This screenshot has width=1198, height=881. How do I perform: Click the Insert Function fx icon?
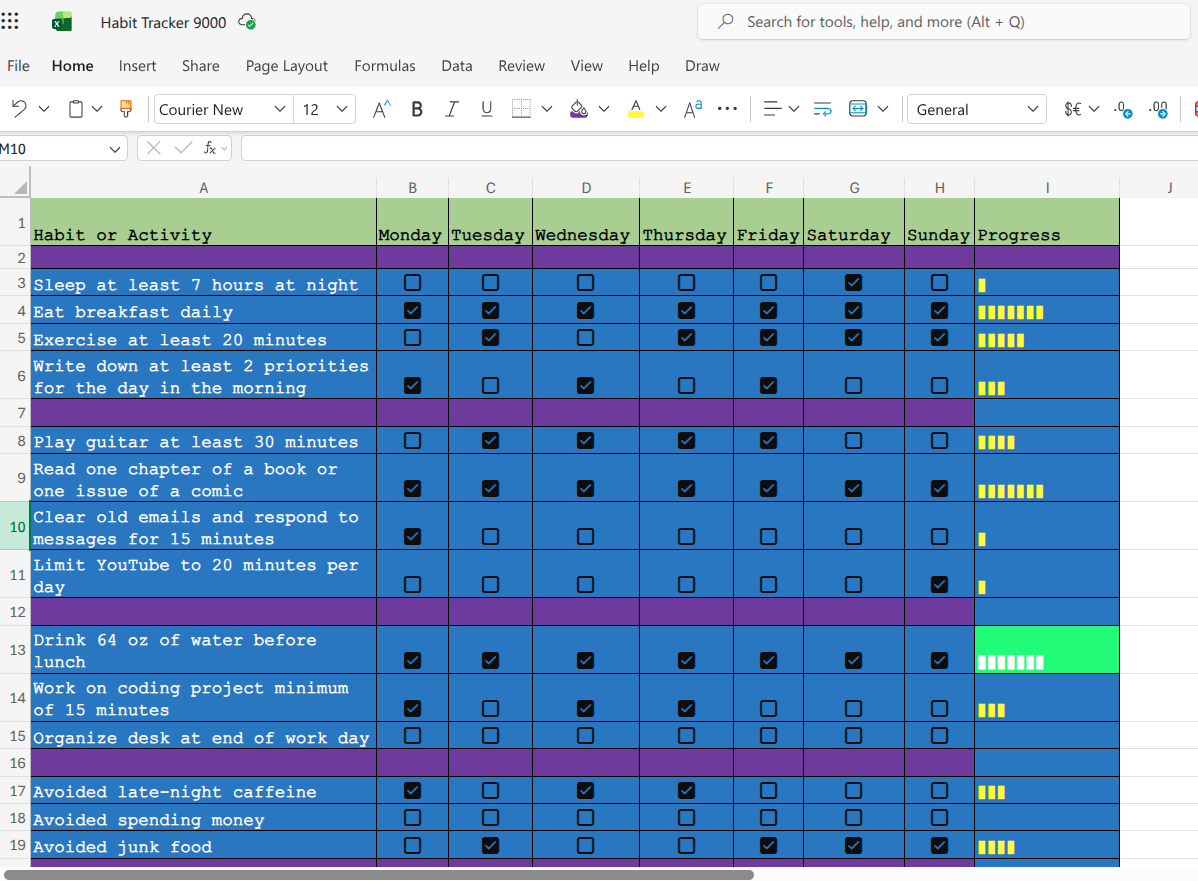pyautogui.click(x=209, y=148)
